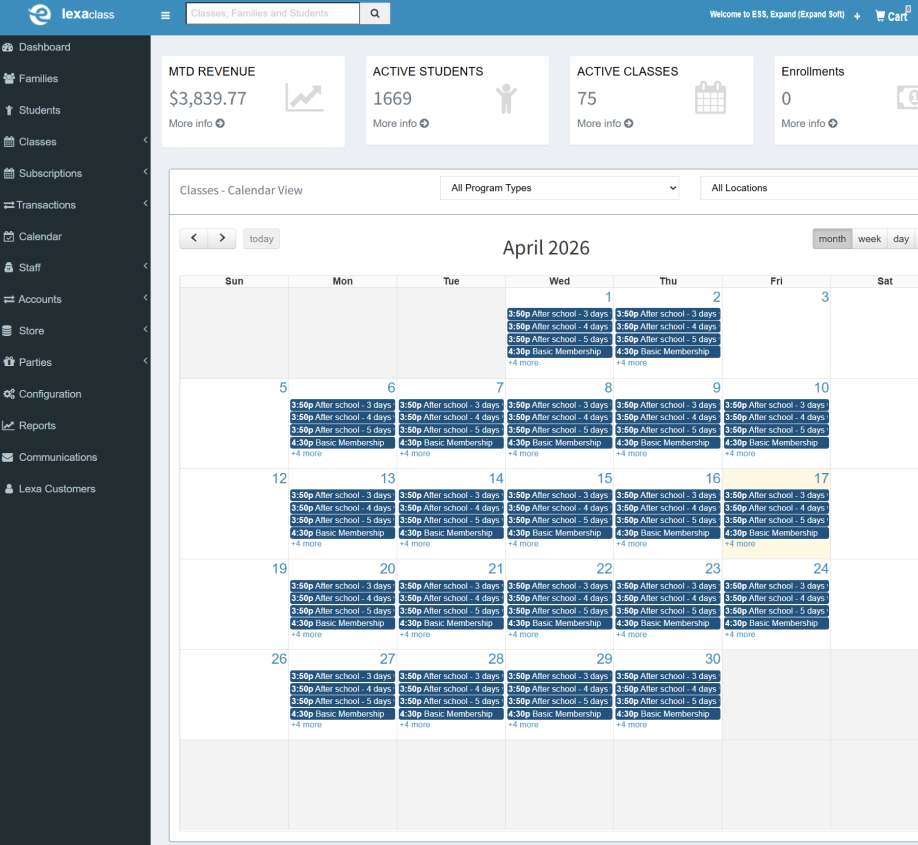
Task: Click Active Students child figure icon
Action: tap(506, 98)
